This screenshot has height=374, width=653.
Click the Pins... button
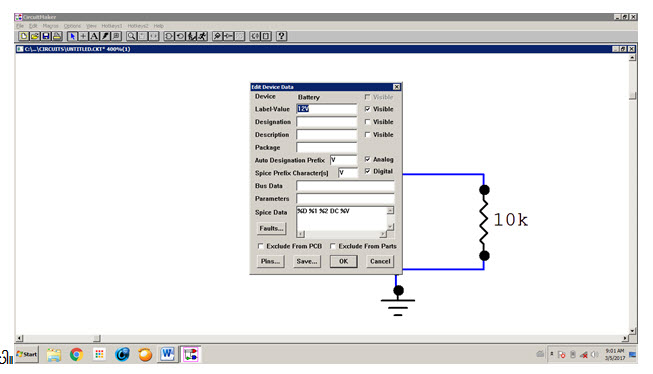pos(271,261)
